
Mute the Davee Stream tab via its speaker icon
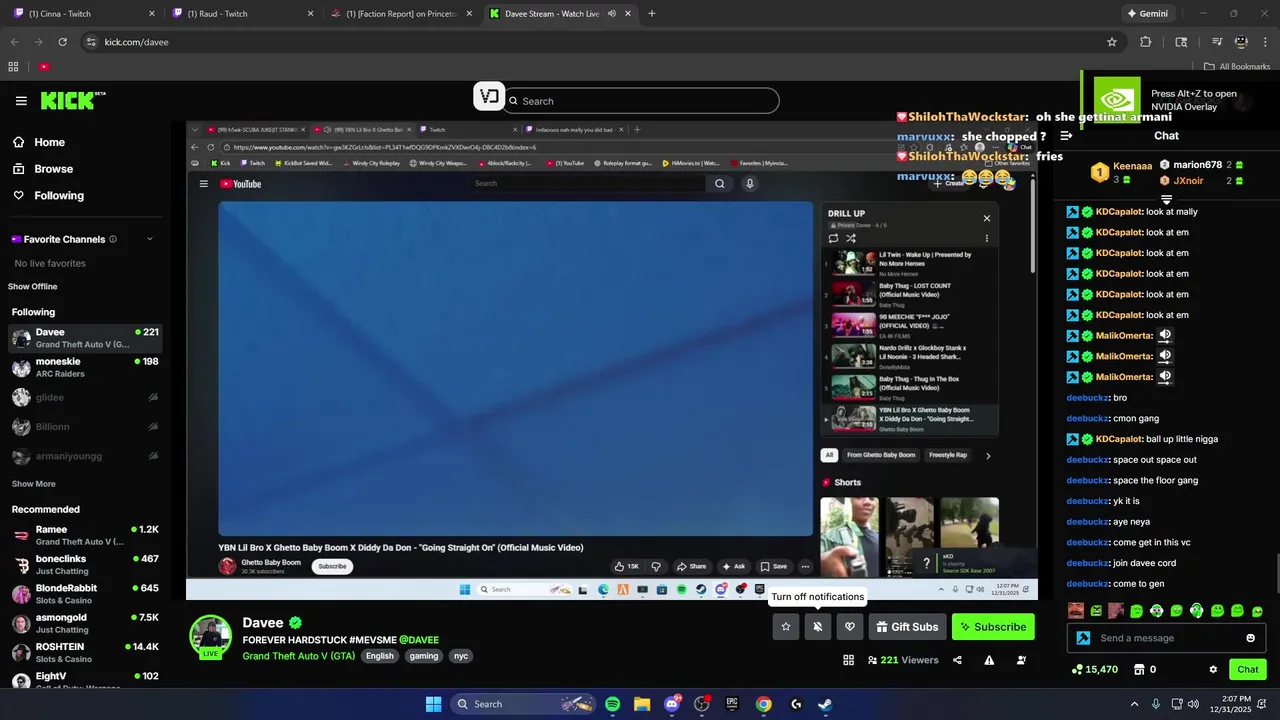click(x=611, y=14)
